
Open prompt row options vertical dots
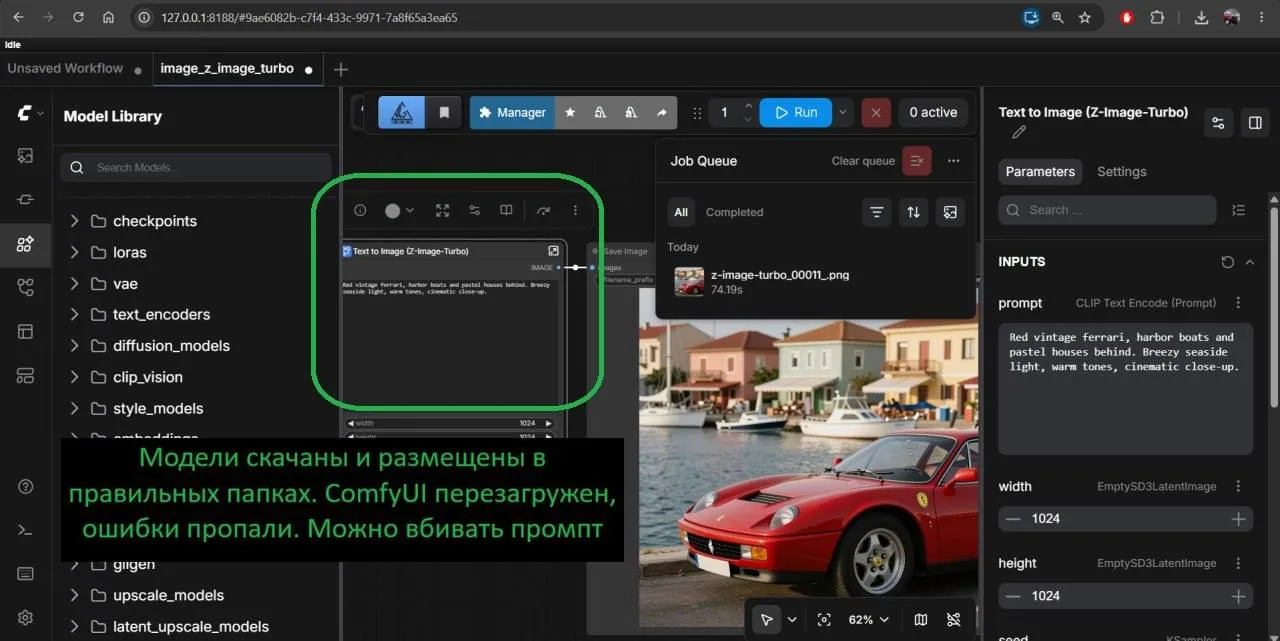[x=1238, y=303]
